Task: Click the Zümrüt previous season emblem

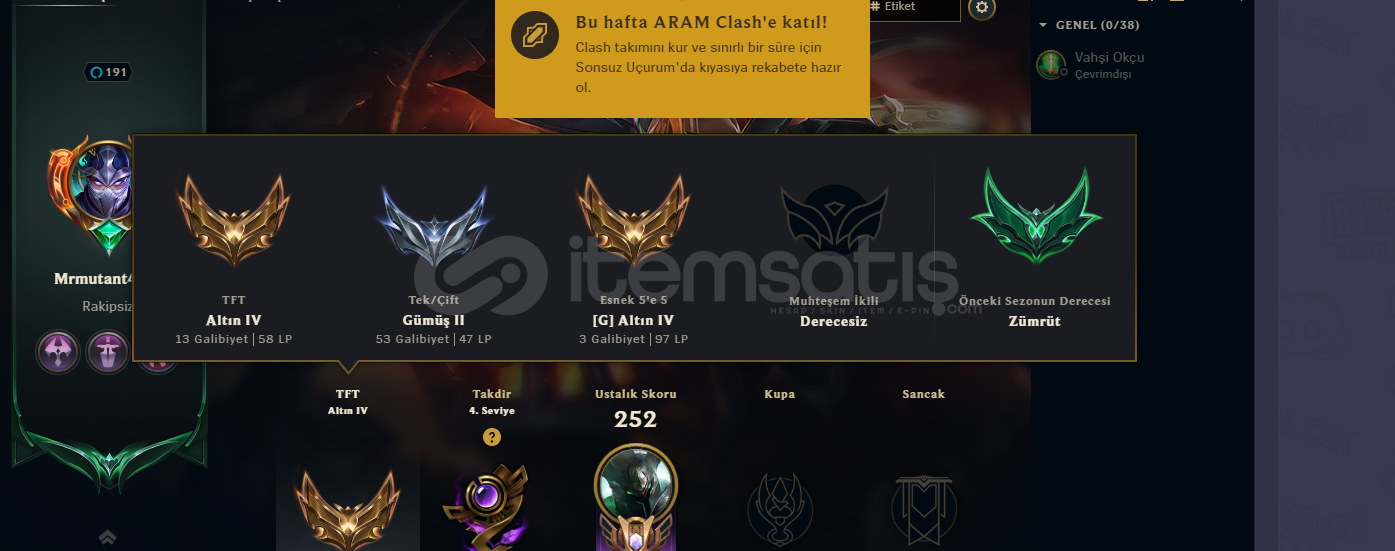Action: (x=1035, y=213)
